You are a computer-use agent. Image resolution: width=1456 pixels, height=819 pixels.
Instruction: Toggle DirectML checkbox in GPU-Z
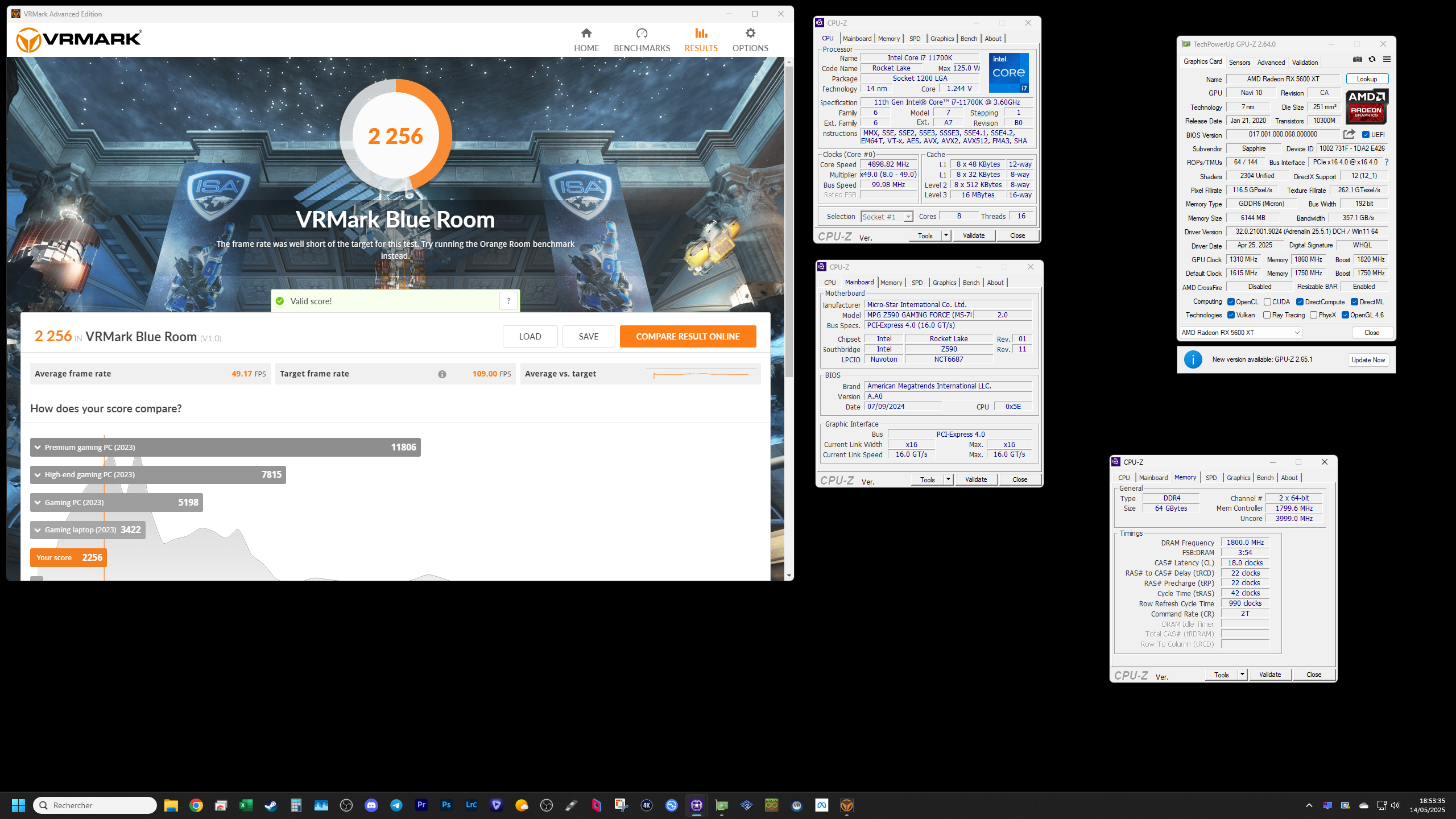click(x=1354, y=302)
